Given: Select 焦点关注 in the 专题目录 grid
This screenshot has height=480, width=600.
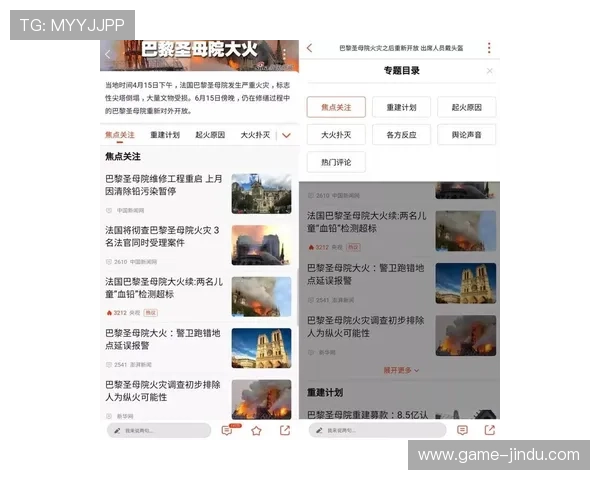Looking at the screenshot, I should pyautogui.click(x=336, y=107).
